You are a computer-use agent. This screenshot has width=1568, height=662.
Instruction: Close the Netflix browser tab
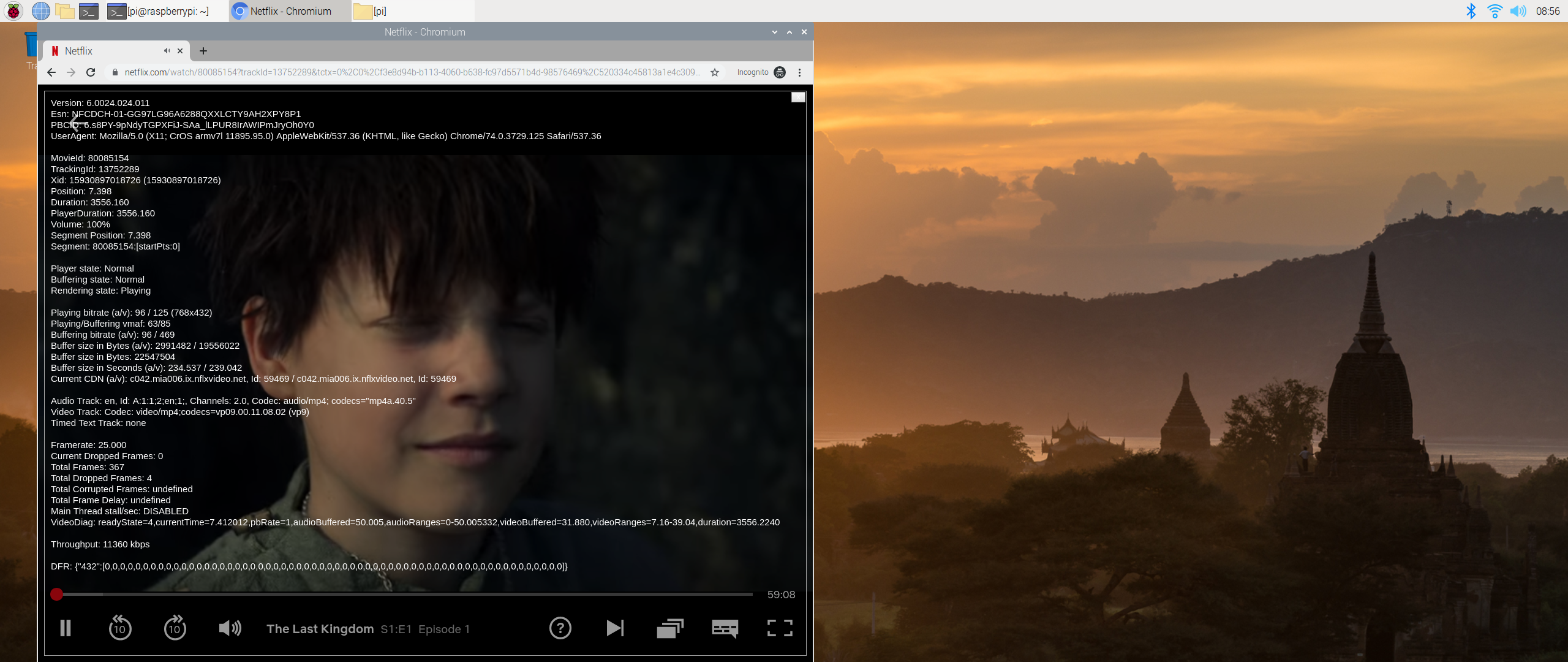click(180, 51)
